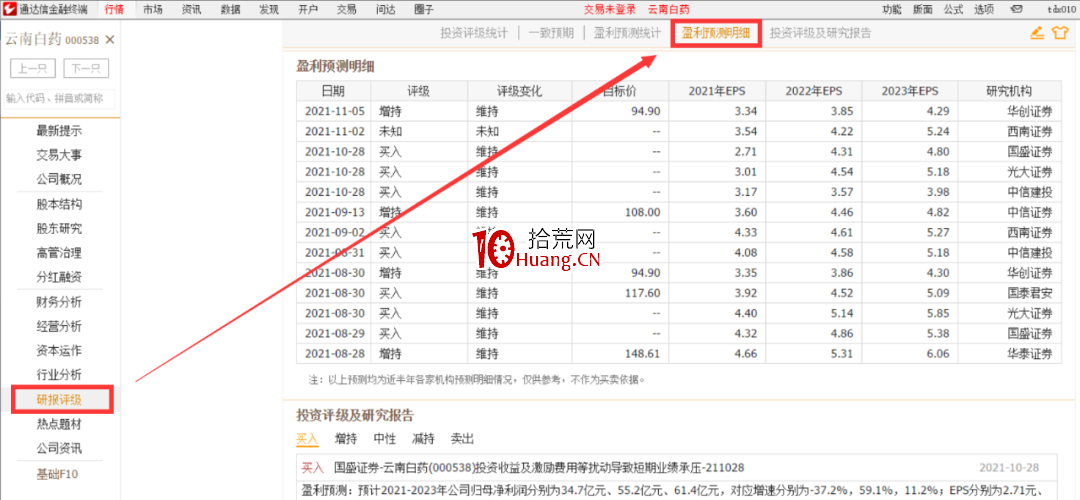Switch to 盈利预测明细 tab
Screen dimensions: 1080x500
click(715, 32)
